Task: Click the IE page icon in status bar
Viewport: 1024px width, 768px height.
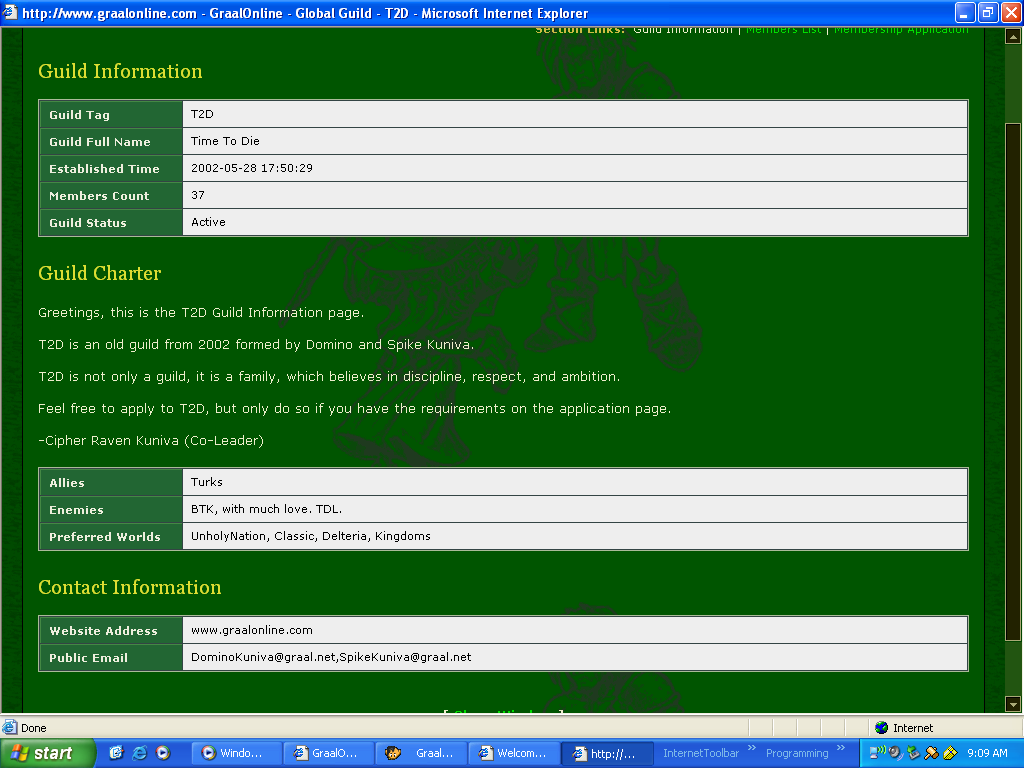Action: (x=10, y=728)
